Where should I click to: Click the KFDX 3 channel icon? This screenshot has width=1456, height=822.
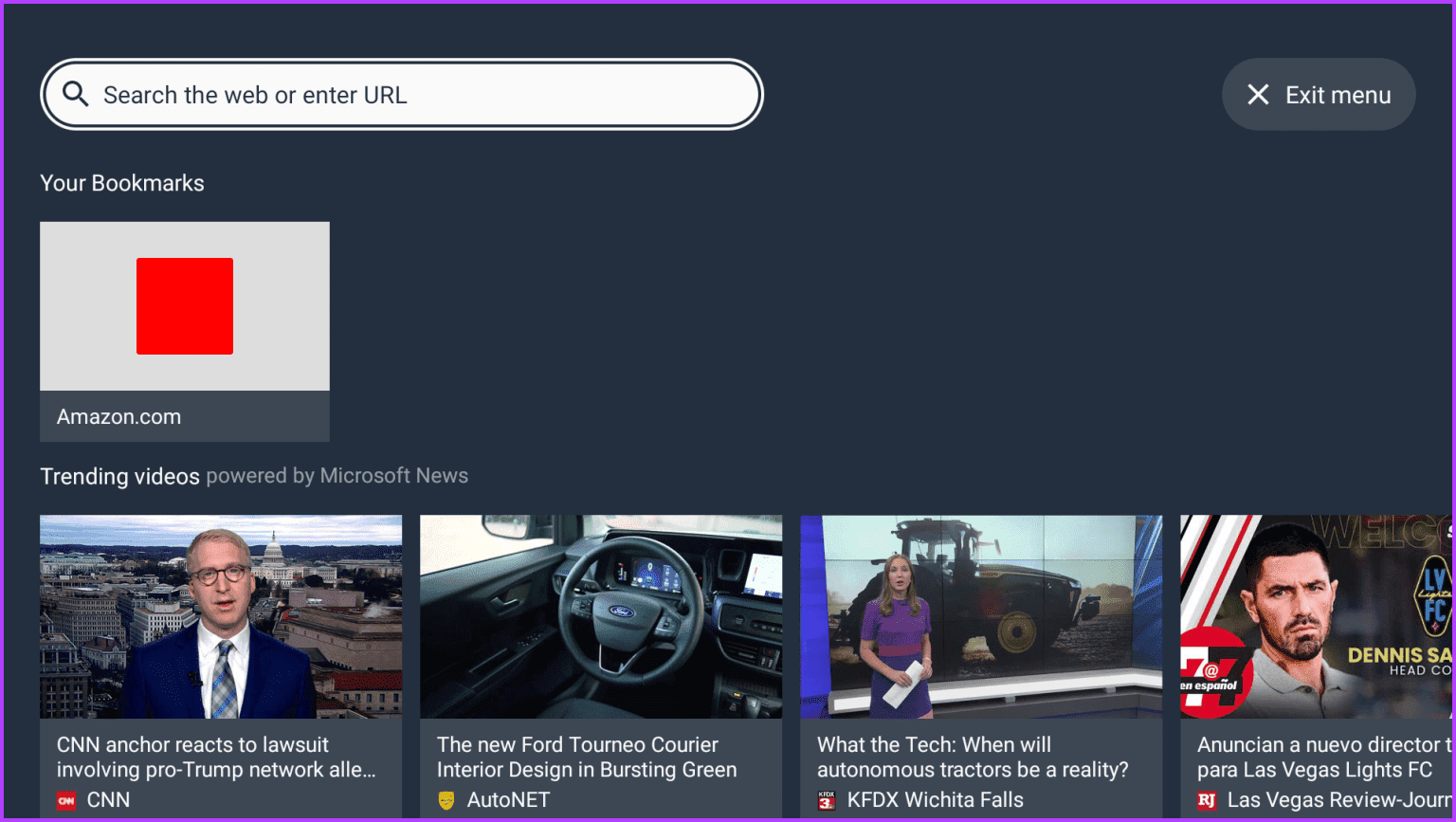point(827,800)
